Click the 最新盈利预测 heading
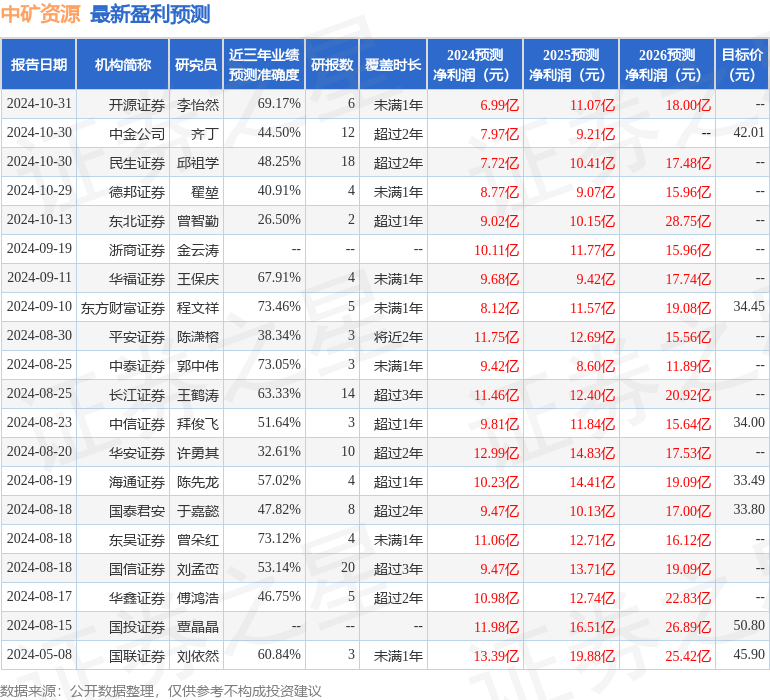Viewport: 770px width, 700px height. pyautogui.click(x=150, y=14)
